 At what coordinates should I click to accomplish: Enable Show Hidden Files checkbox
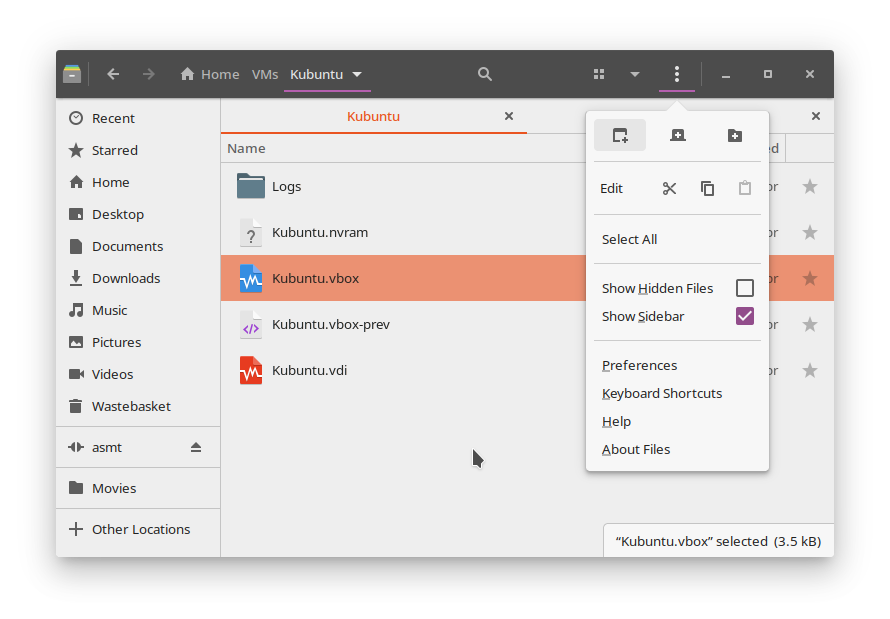click(x=745, y=288)
